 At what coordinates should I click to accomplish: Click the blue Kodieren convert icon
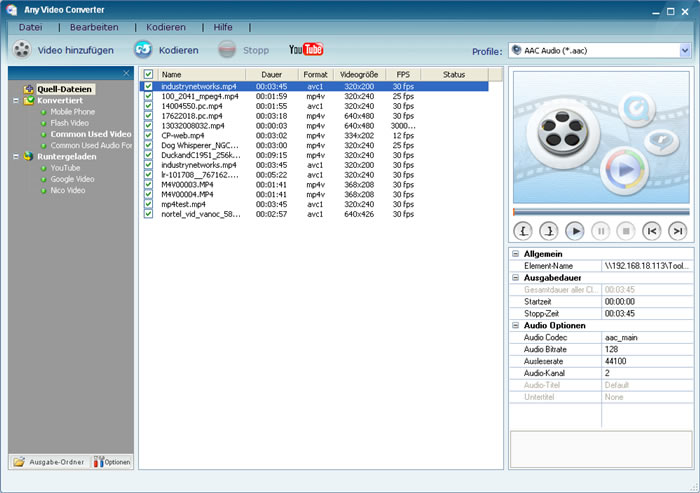pyautogui.click(x=143, y=50)
